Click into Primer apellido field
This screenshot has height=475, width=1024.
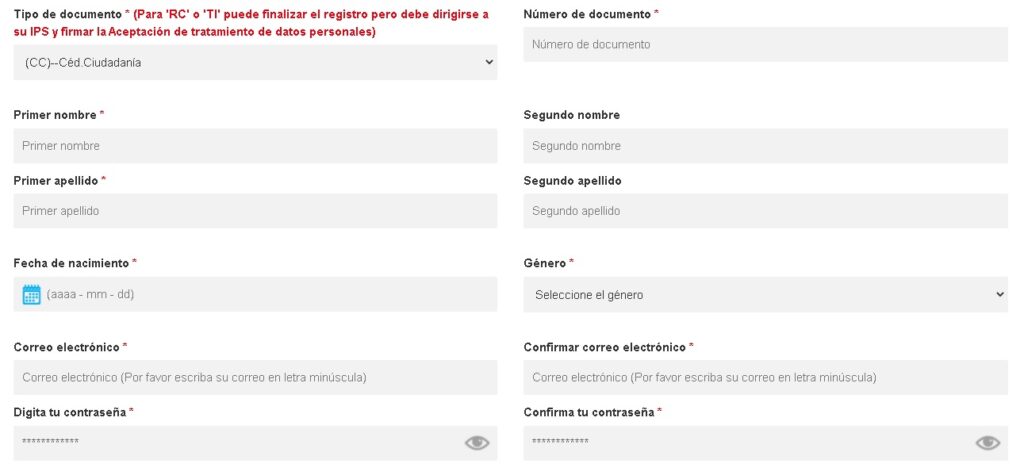255,211
